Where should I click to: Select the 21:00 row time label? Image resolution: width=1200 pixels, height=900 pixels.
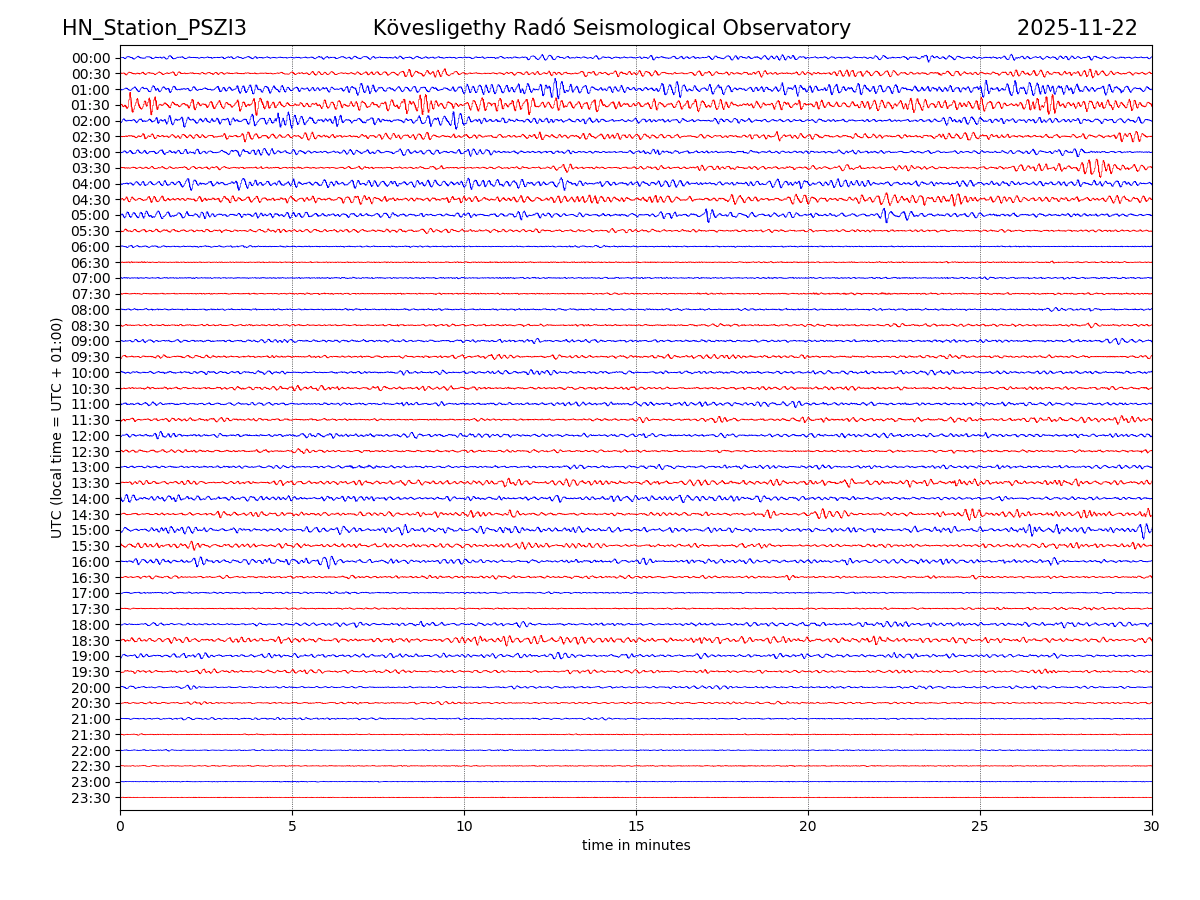[91, 719]
